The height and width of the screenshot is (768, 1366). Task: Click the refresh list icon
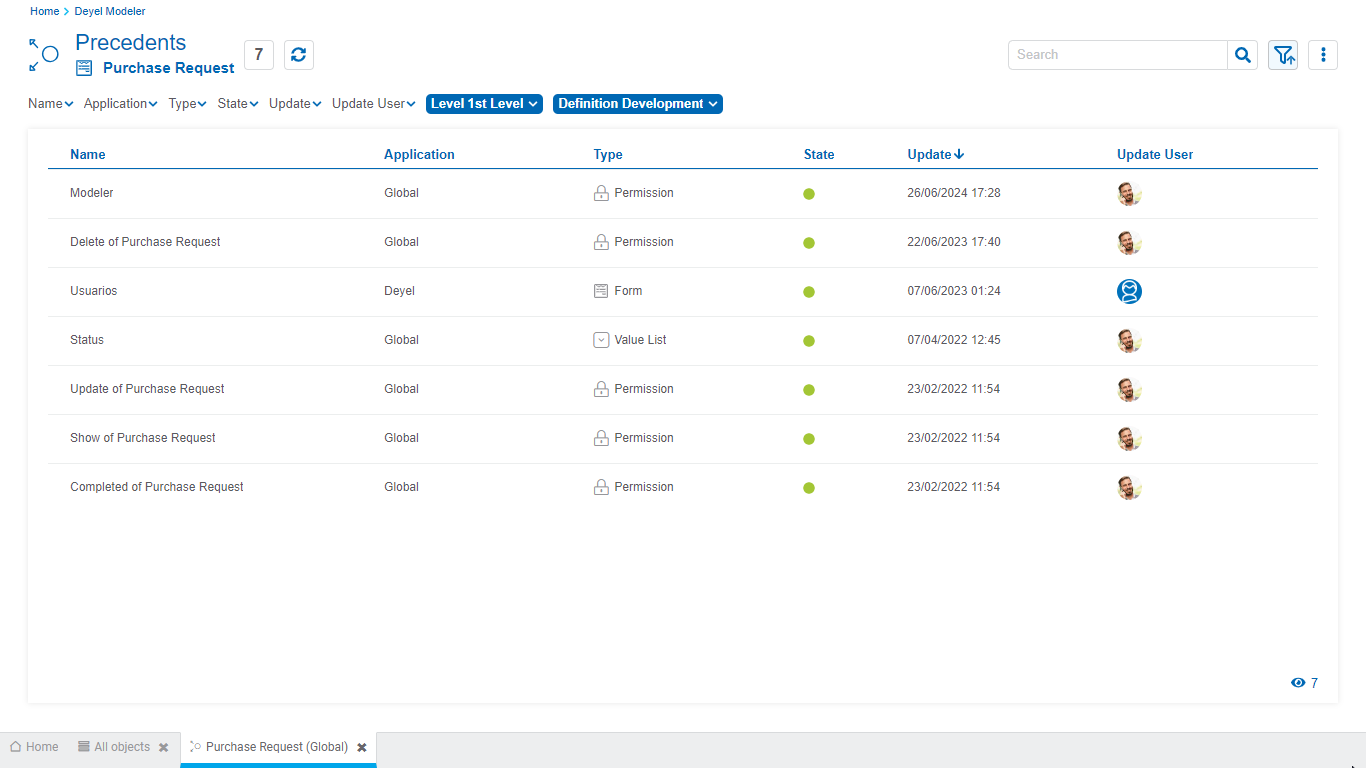298,55
